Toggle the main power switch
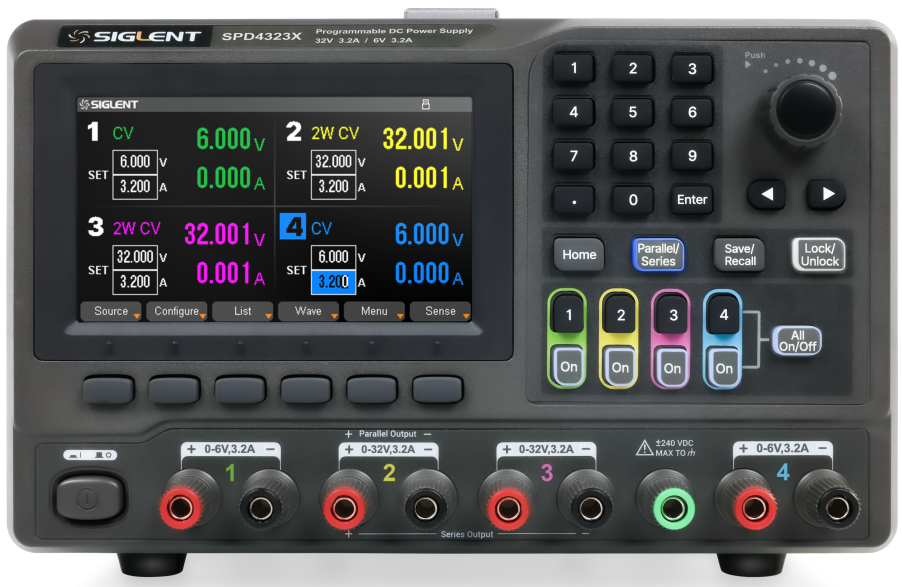The image size is (902, 587). (89, 498)
